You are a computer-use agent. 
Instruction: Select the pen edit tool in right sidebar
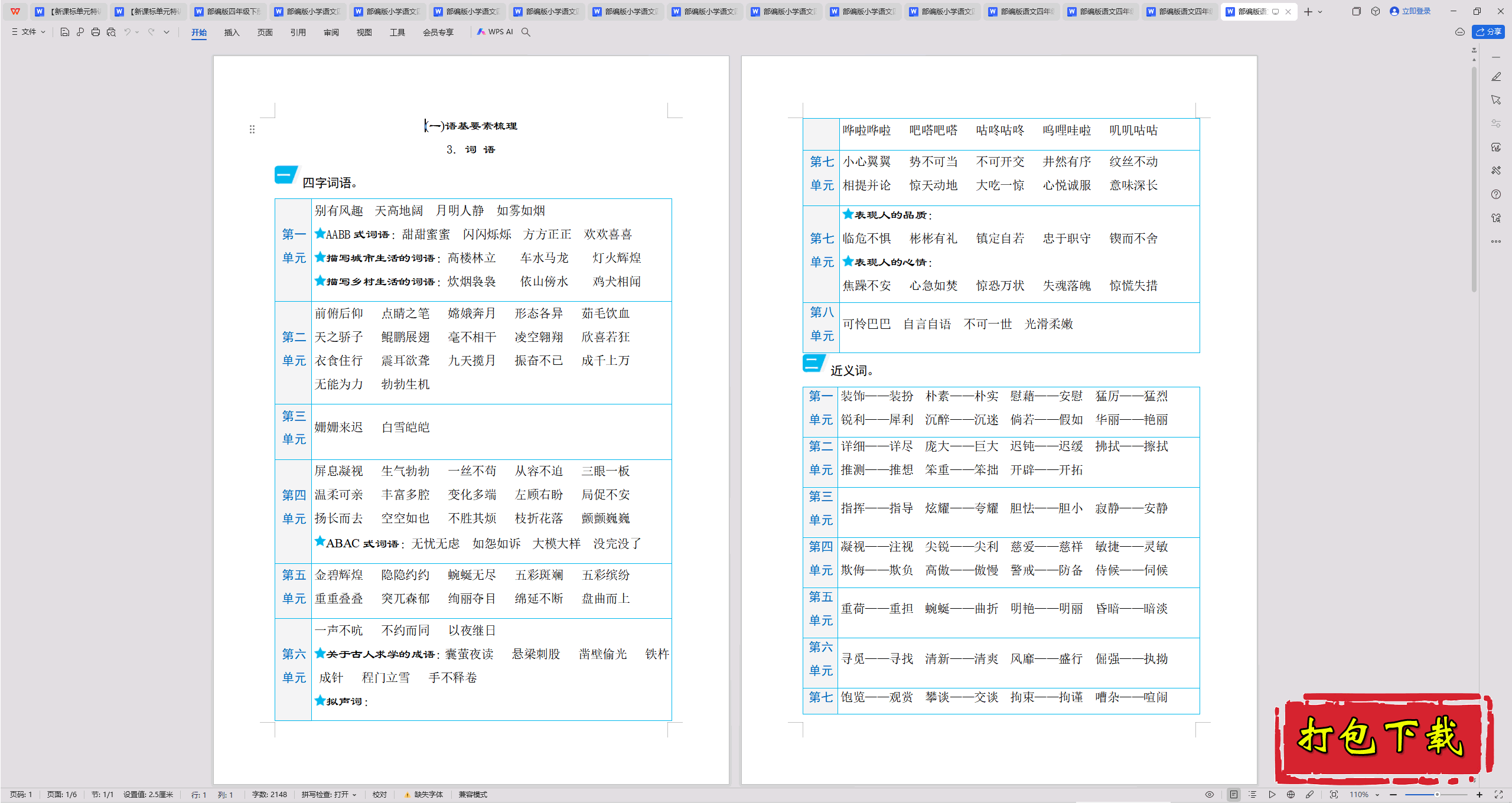click(1496, 77)
